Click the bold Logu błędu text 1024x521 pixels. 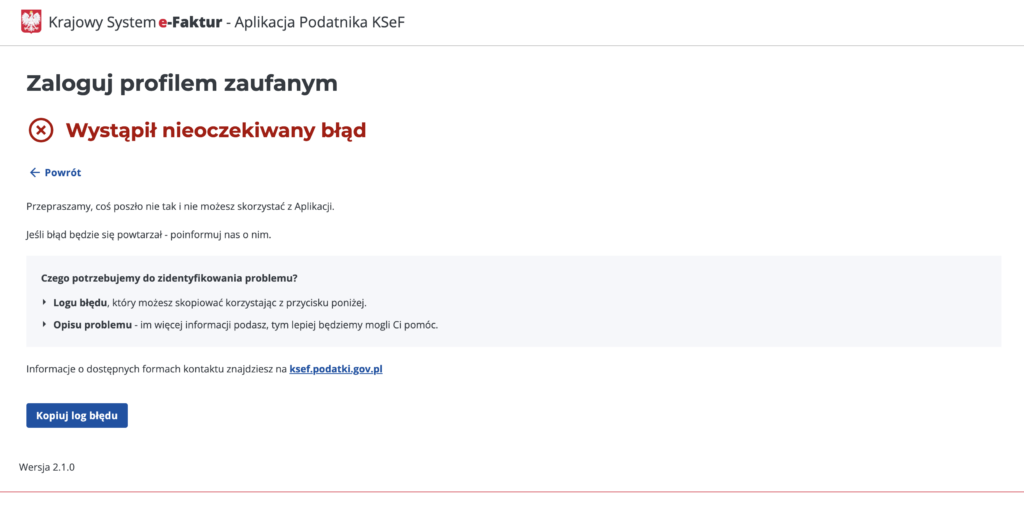coord(80,302)
